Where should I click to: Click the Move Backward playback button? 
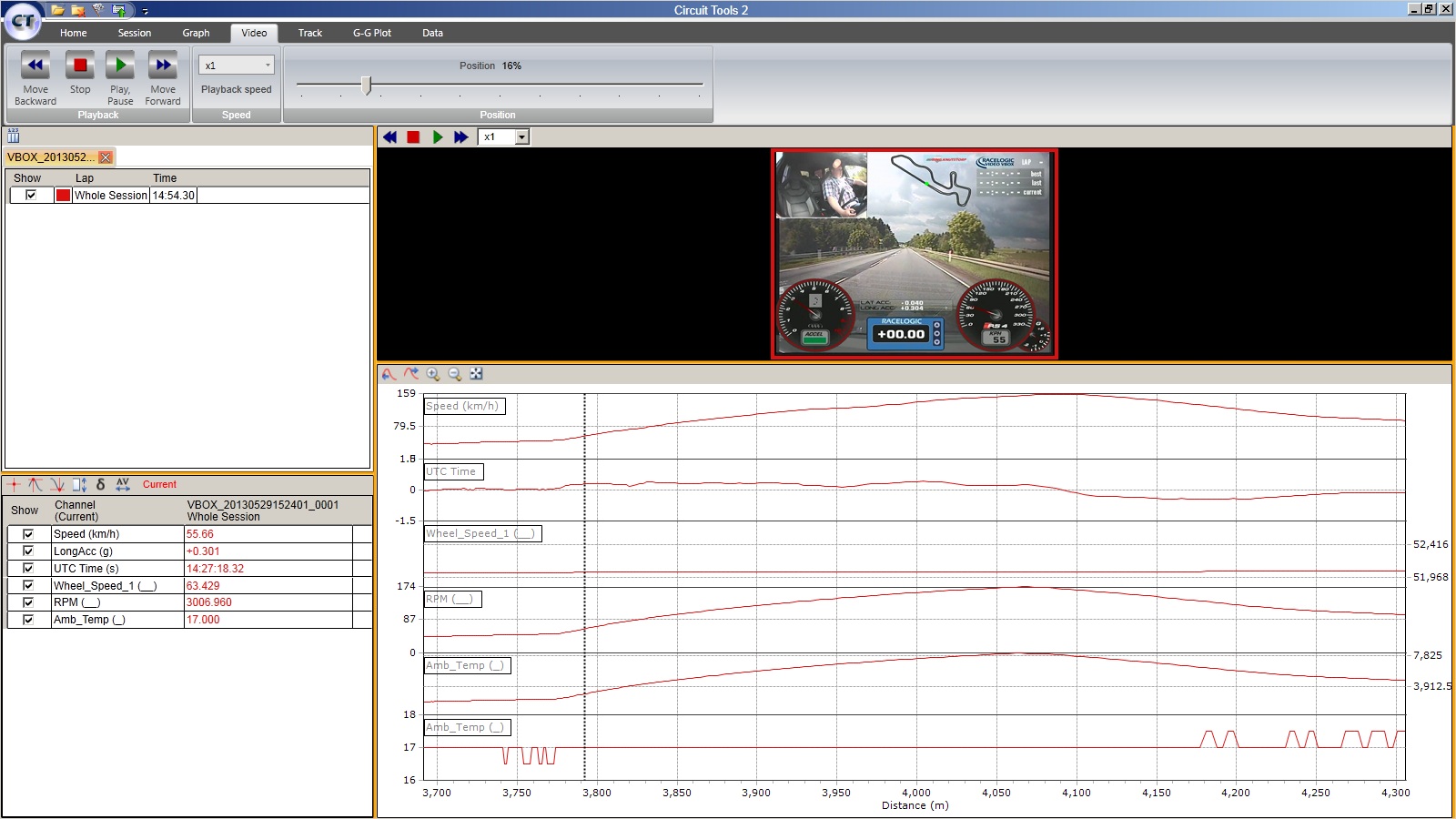pos(35,66)
